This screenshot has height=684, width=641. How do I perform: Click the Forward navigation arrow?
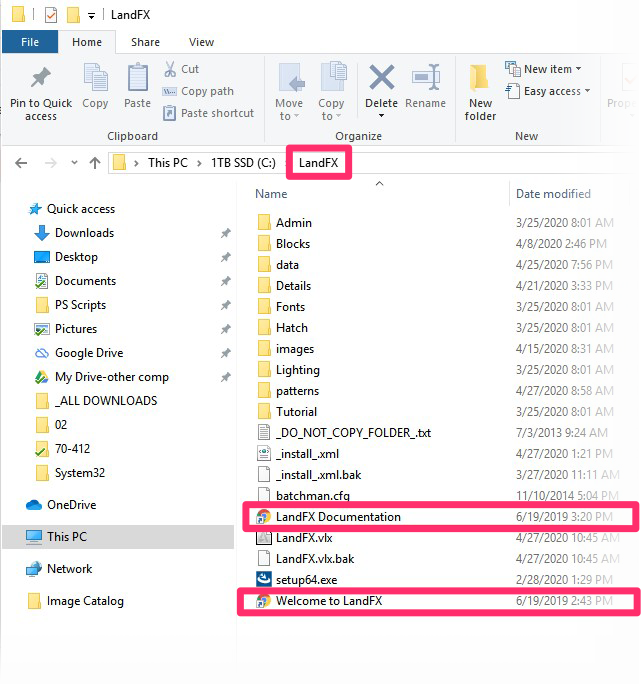pos(51,163)
